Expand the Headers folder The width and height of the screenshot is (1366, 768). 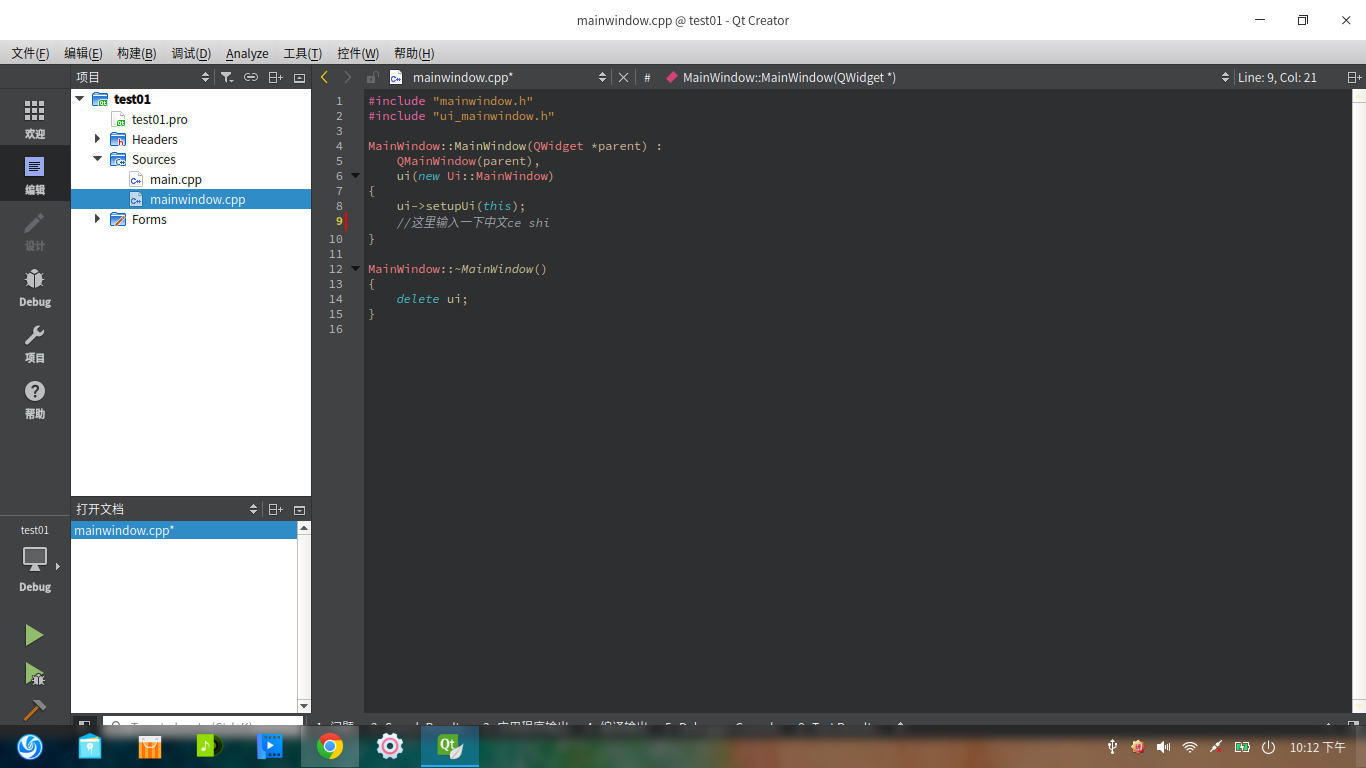click(x=97, y=139)
